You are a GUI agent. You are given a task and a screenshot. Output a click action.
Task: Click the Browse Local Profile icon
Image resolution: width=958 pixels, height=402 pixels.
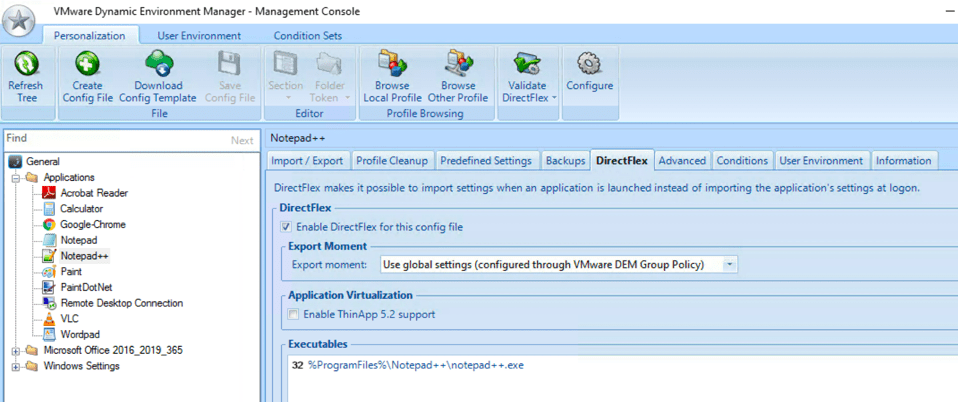(x=392, y=66)
